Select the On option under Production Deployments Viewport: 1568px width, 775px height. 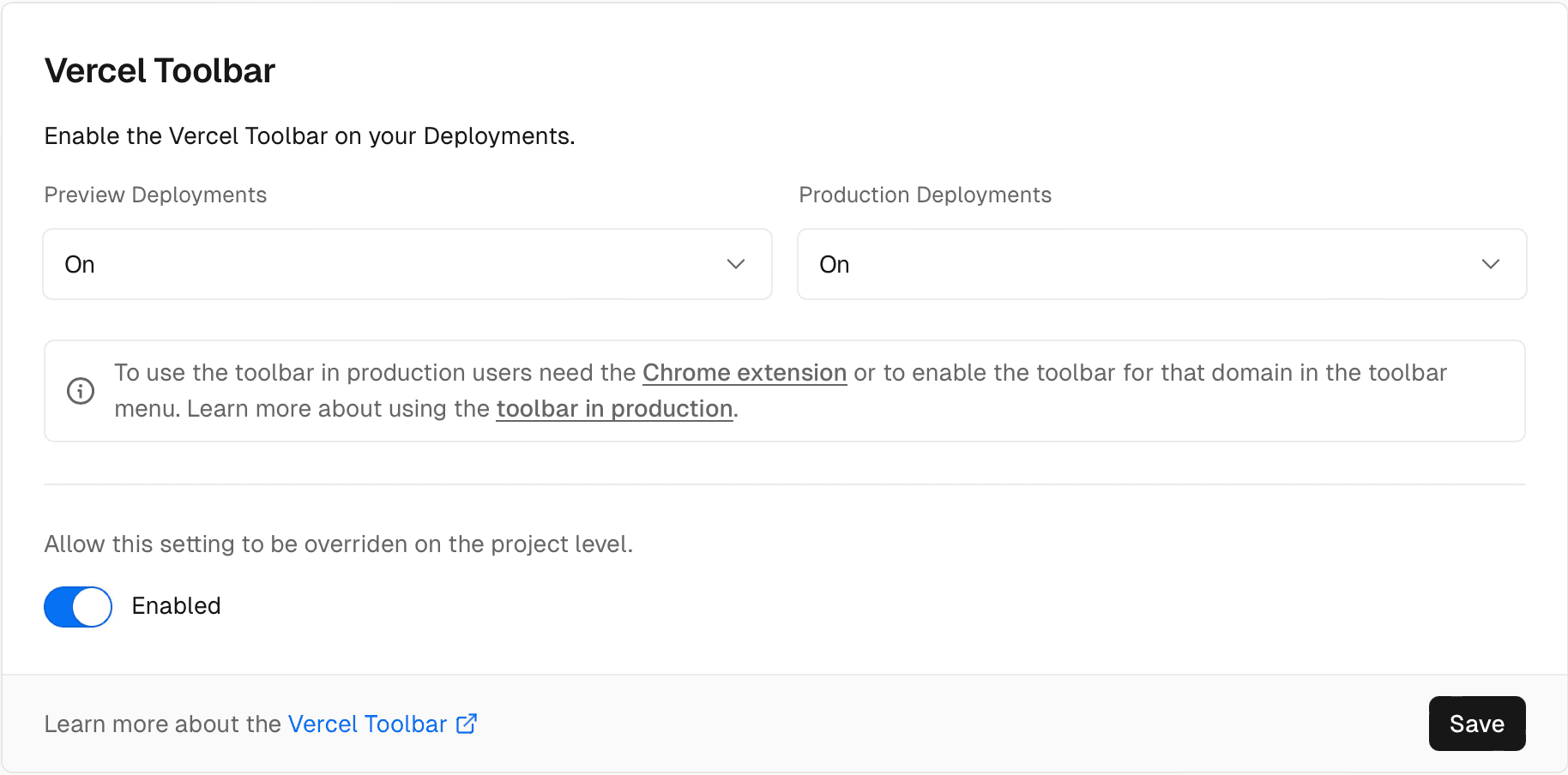click(x=833, y=264)
